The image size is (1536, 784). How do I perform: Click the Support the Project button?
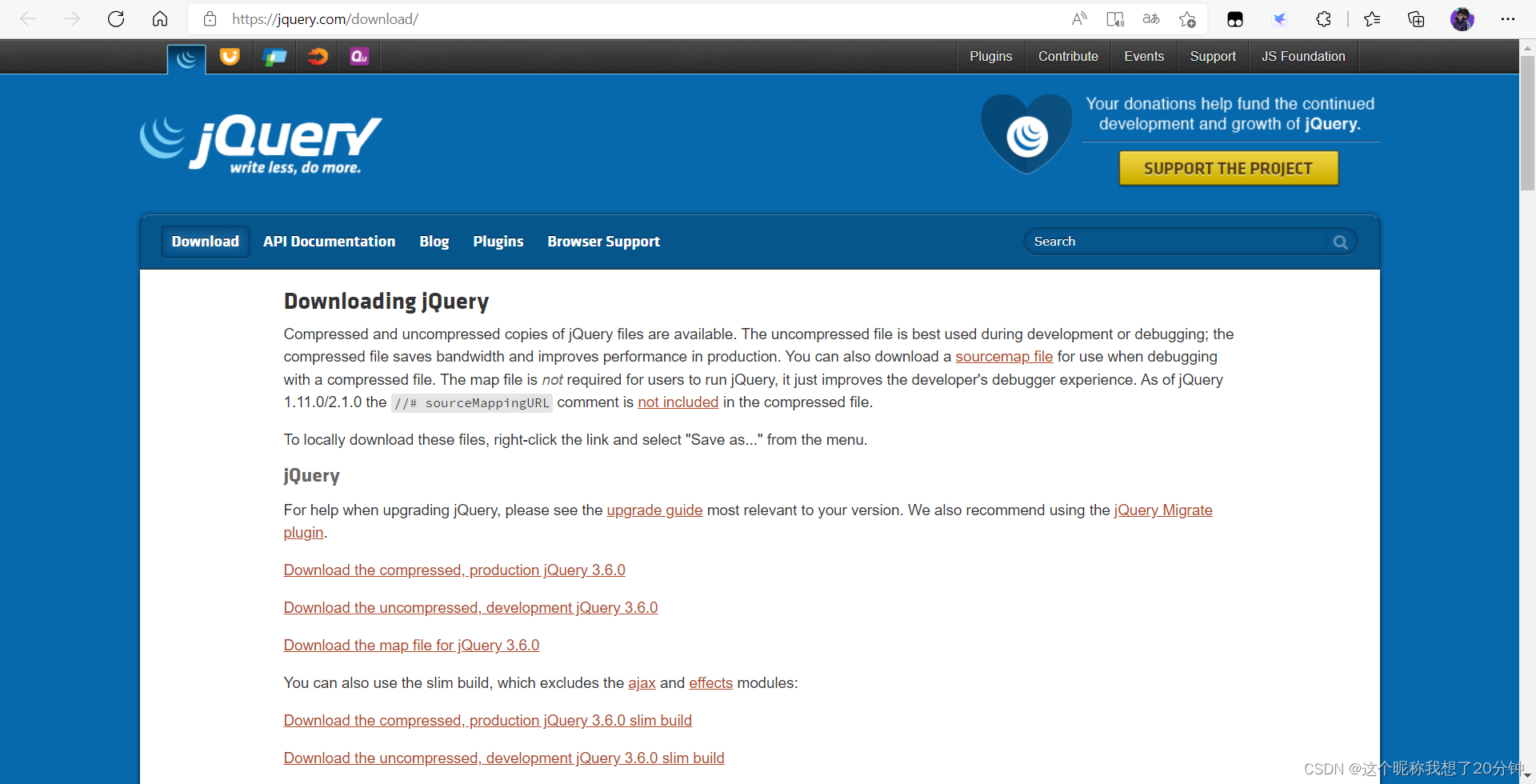[1228, 168]
